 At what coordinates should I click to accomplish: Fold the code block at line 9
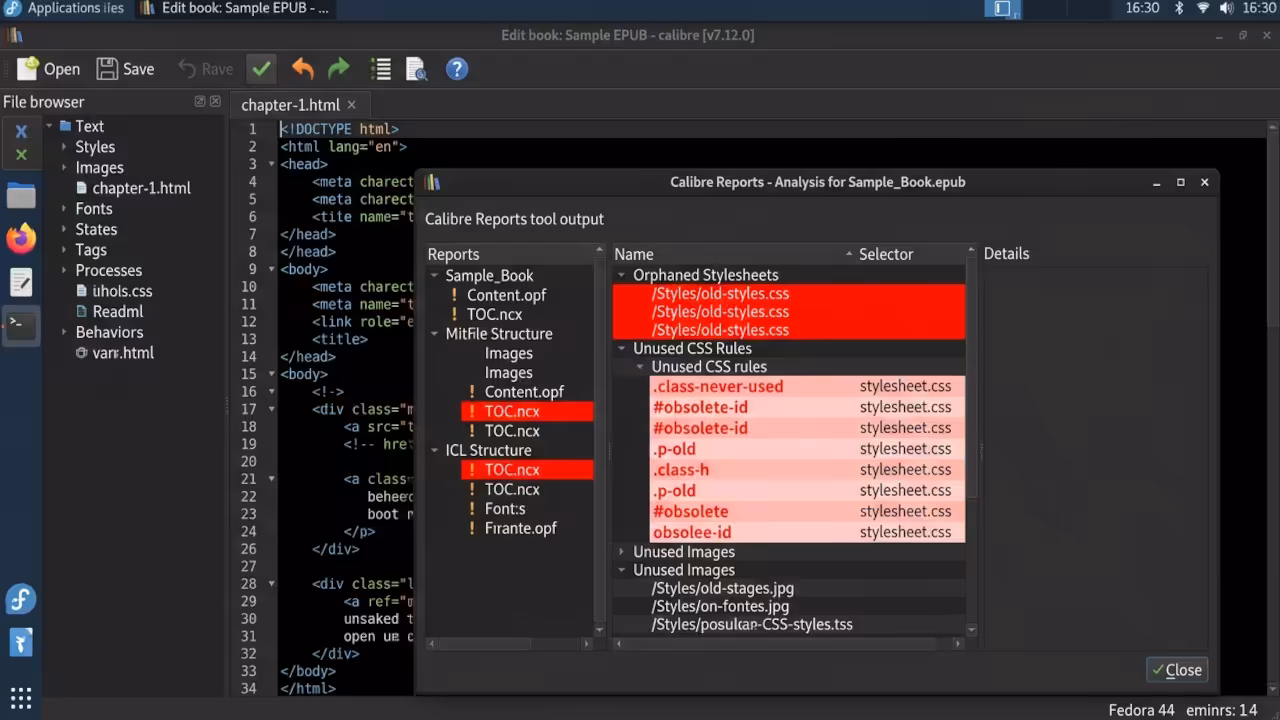271,269
